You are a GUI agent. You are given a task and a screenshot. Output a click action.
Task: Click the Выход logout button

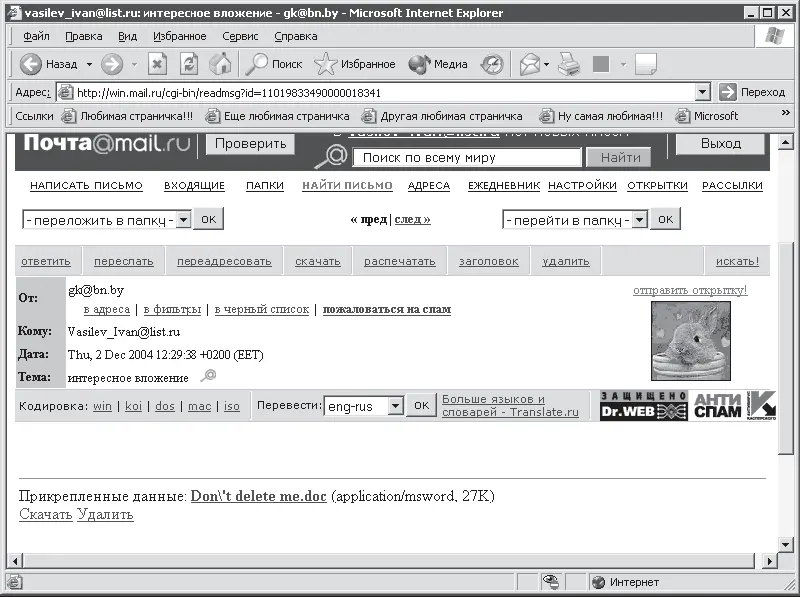pos(720,143)
